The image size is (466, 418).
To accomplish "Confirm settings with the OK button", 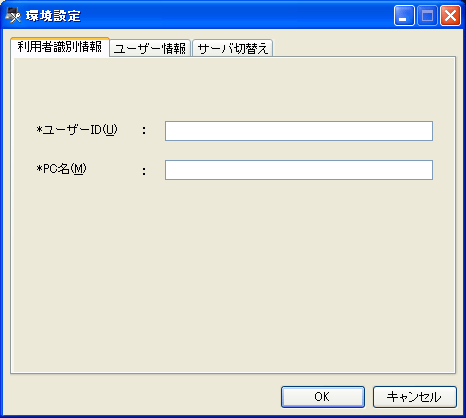I will (x=323, y=397).
